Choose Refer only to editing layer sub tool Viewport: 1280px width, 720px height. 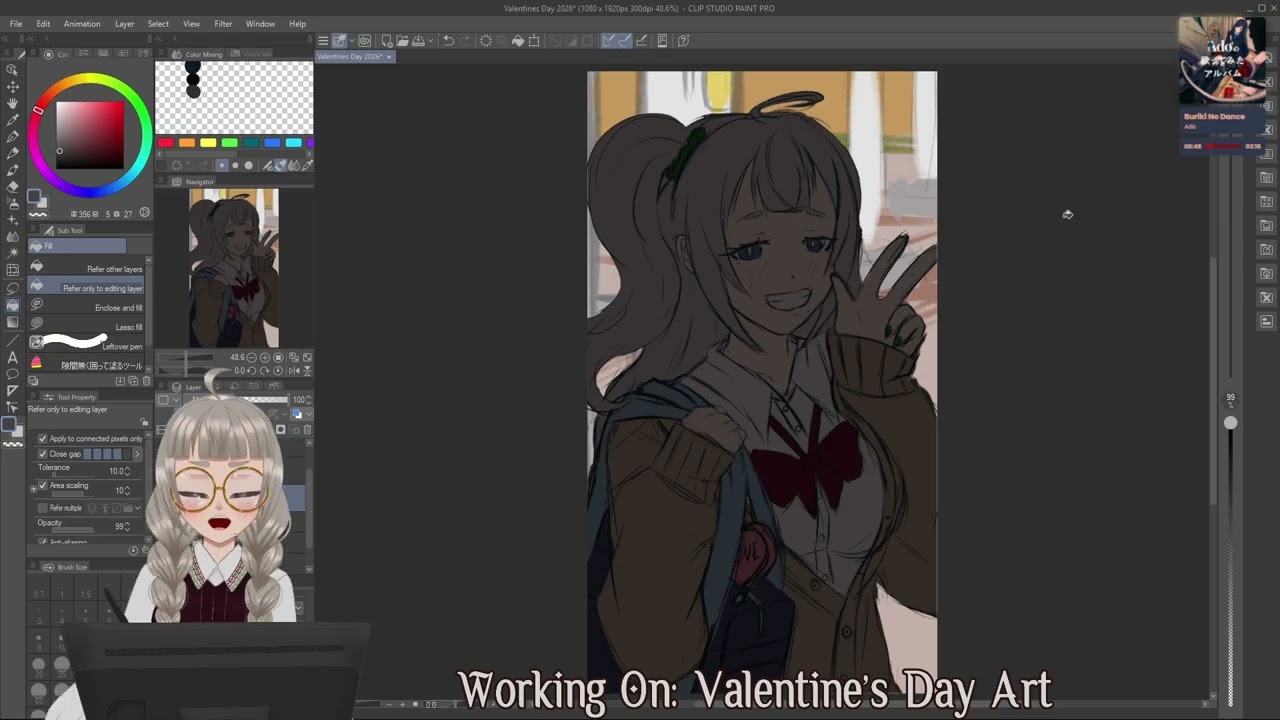coord(86,285)
